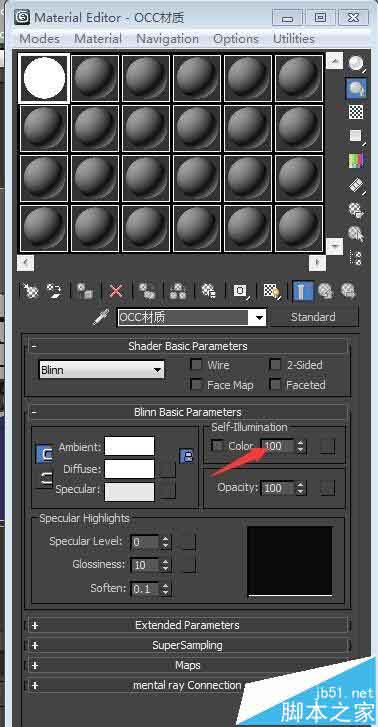Click the Specular color swatch

click(x=129, y=492)
